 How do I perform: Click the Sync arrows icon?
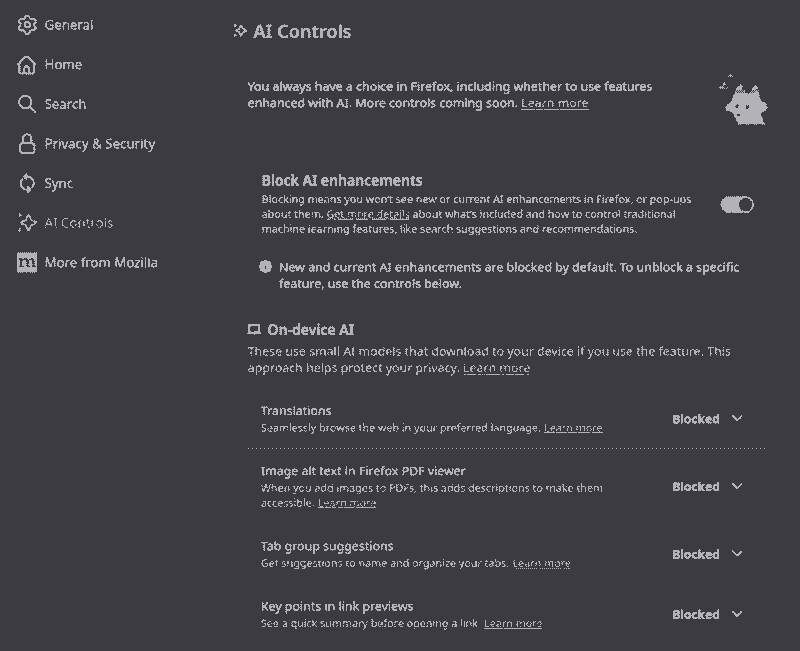point(27,183)
